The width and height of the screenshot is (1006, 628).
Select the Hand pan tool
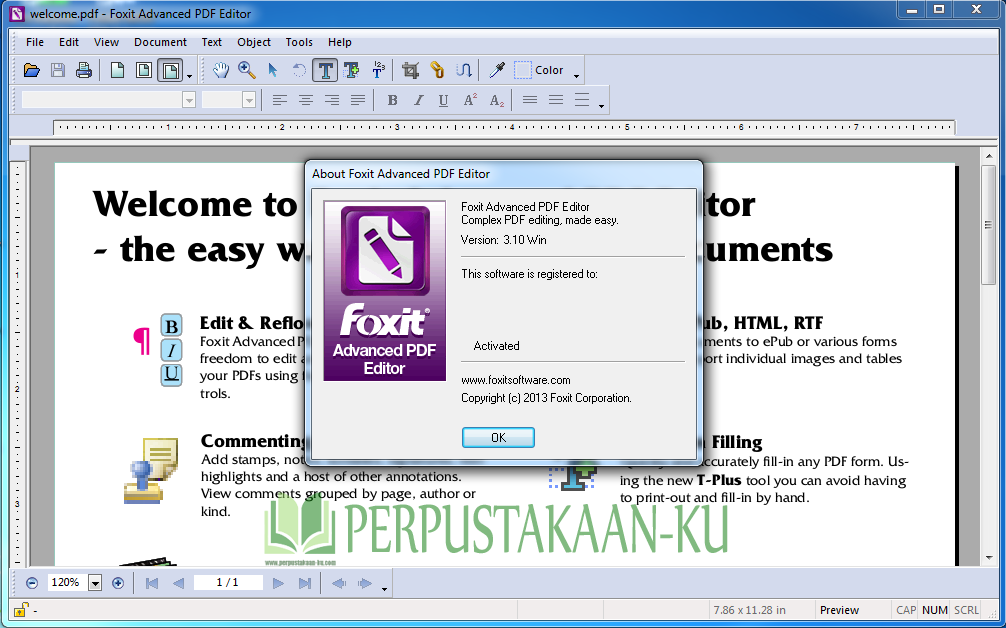click(221, 70)
